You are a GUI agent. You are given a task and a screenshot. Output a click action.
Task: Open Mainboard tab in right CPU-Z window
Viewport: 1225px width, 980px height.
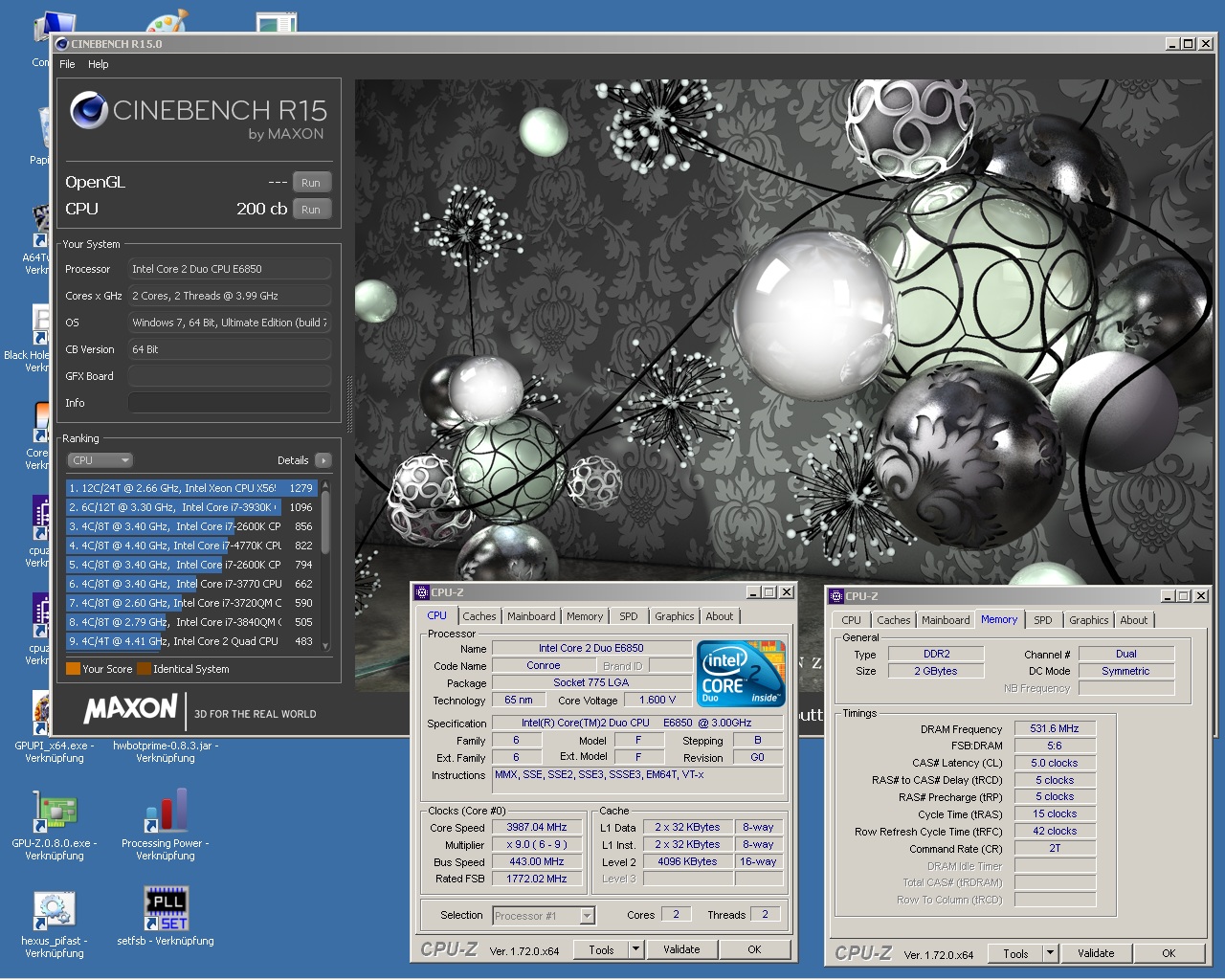click(946, 620)
